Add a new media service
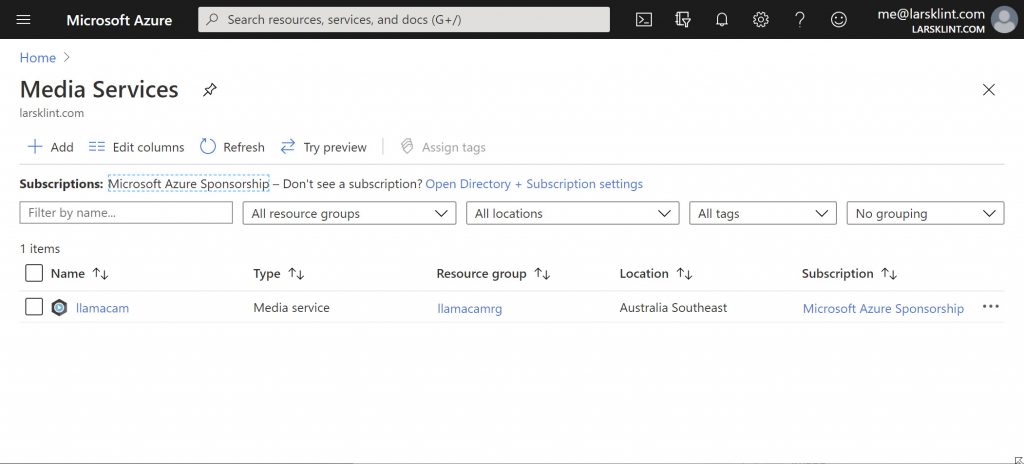This screenshot has width=1024, height=464. (x=50, y=147)
